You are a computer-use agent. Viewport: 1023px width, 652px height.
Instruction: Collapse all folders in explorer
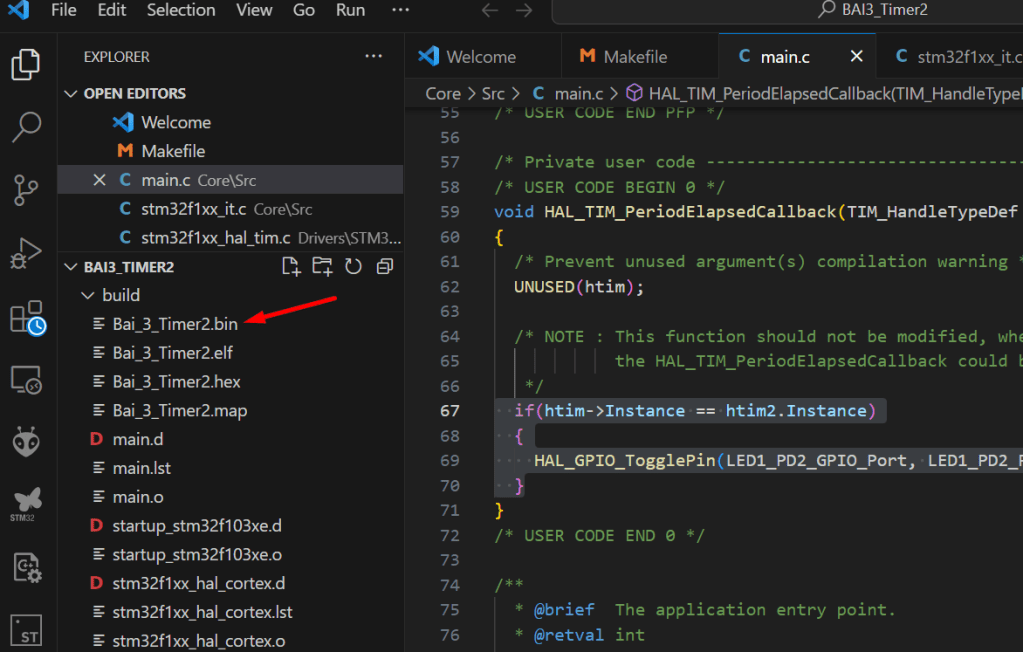(x=384, y=267)
